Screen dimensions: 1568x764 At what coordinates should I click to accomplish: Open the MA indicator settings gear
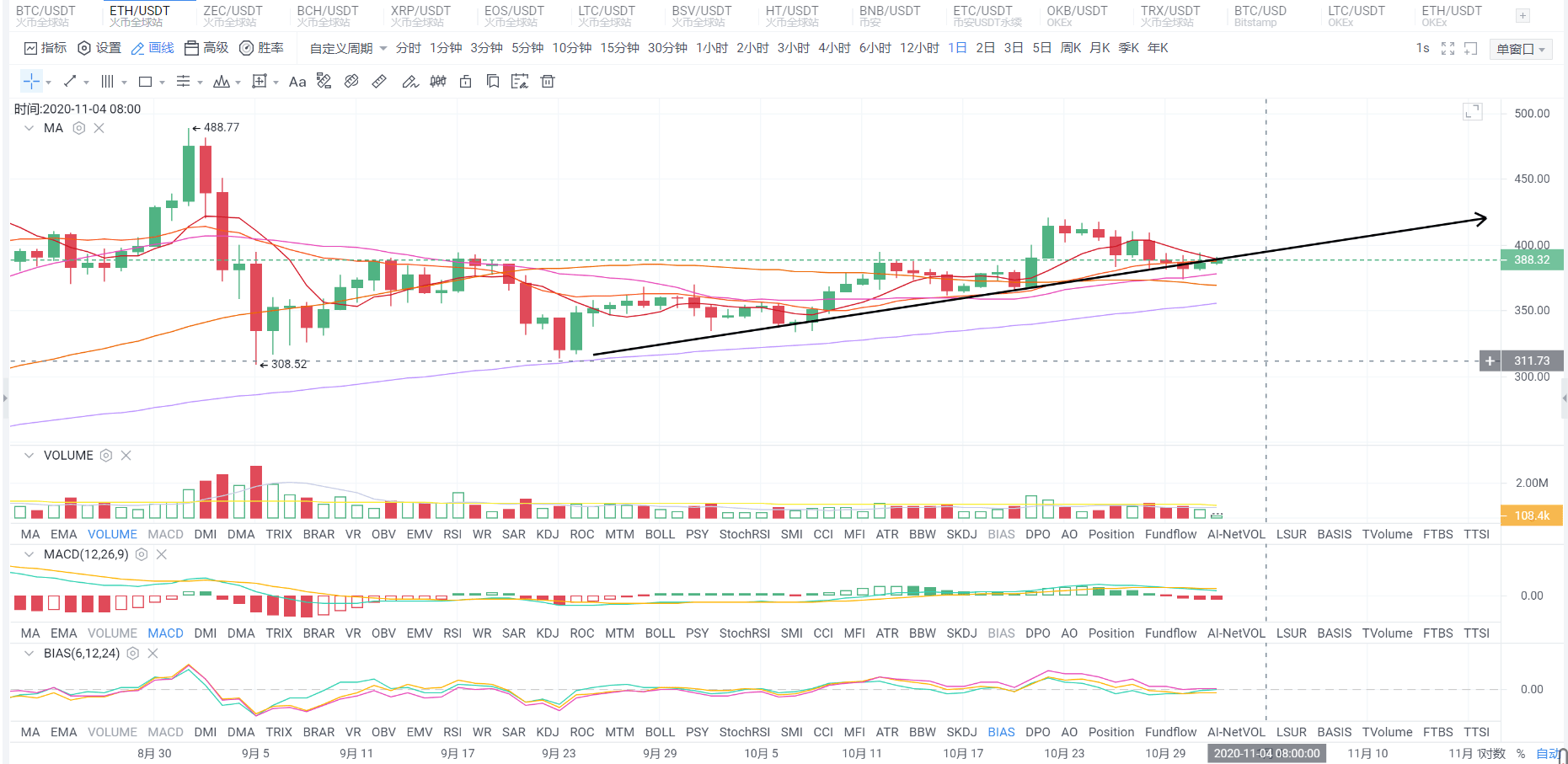(x=79, y=128)
